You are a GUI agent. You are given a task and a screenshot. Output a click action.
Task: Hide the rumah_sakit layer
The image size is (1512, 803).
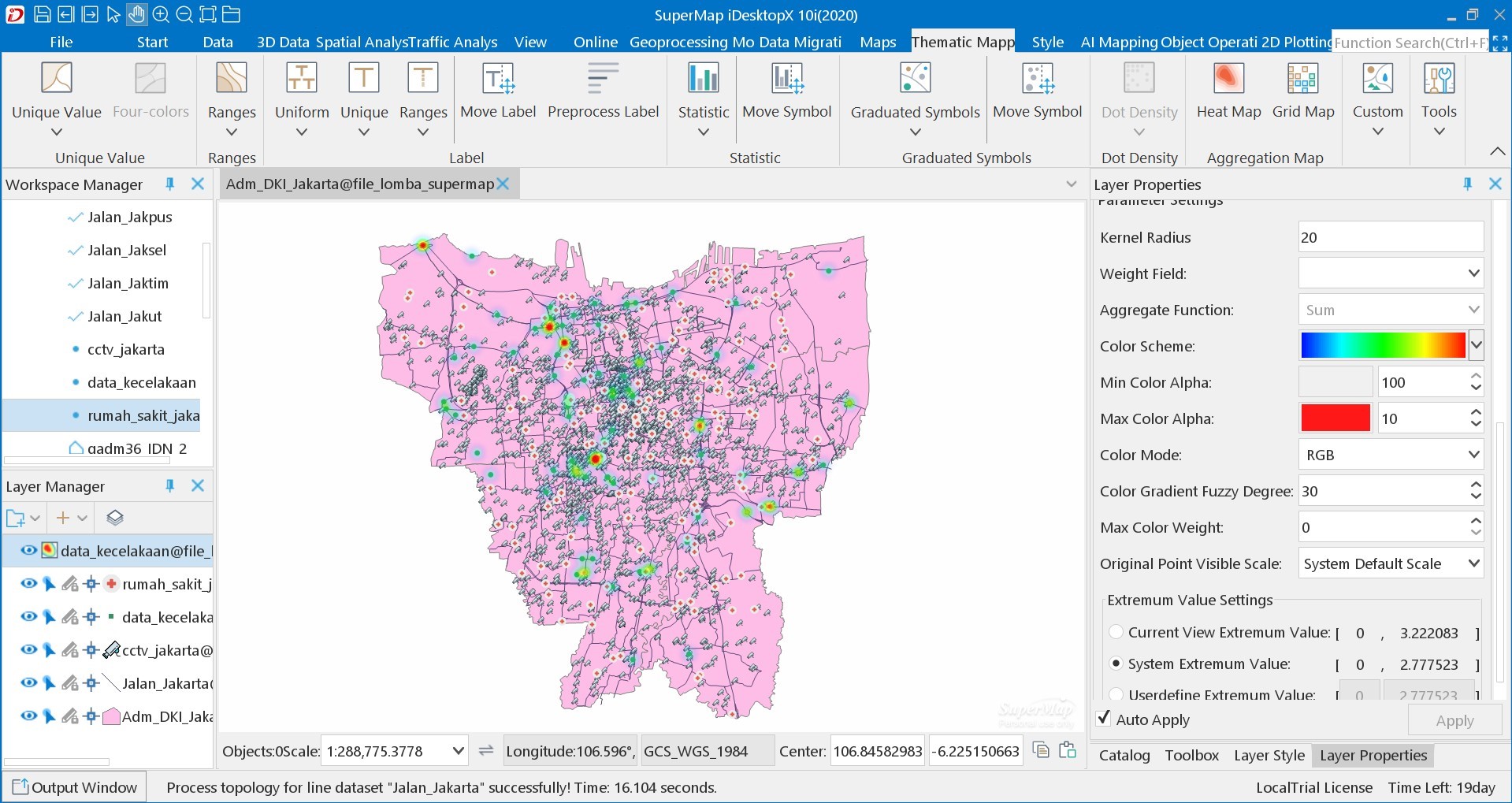[x=28, y=583]
